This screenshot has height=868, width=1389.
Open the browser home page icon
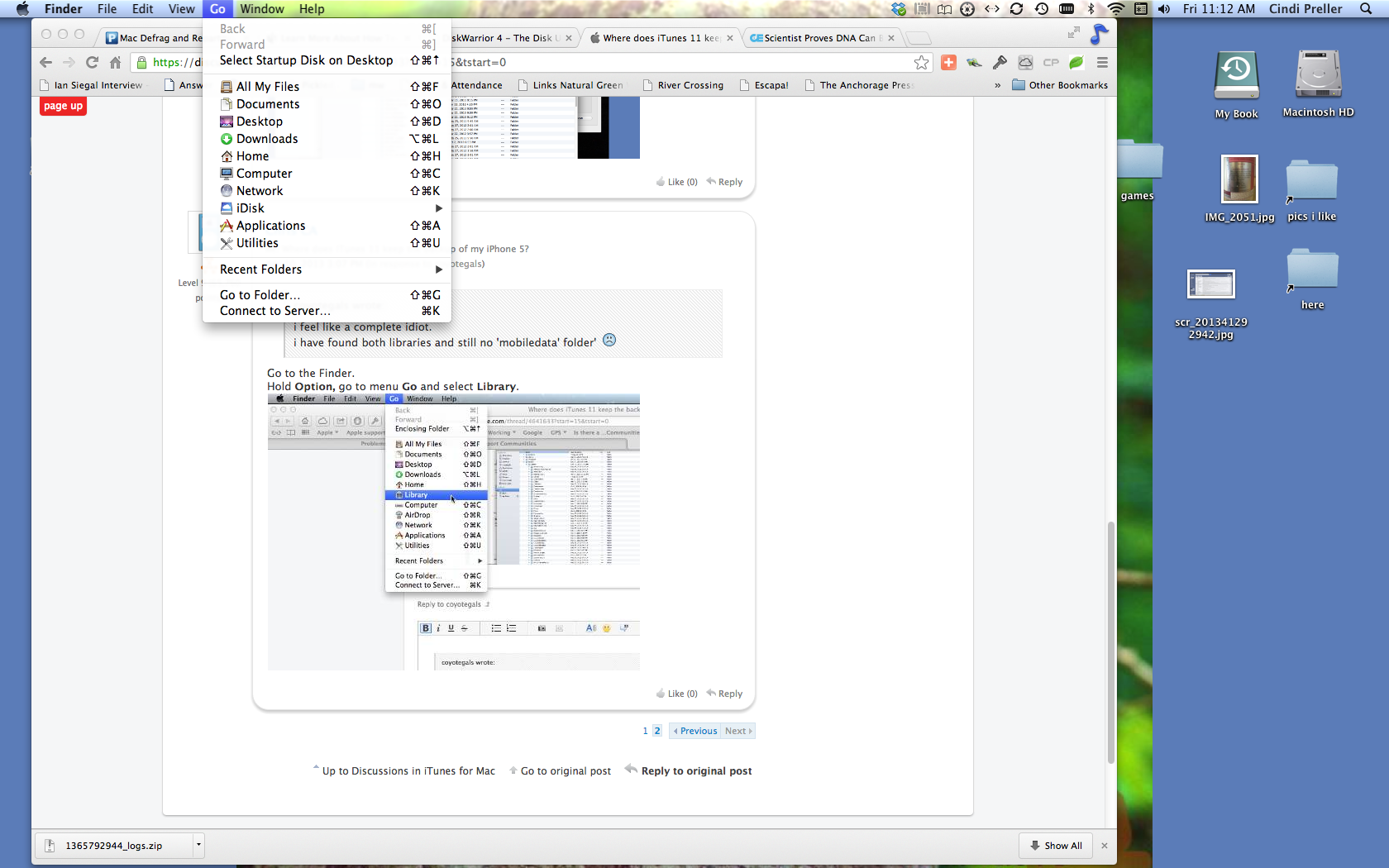[116, 62]
